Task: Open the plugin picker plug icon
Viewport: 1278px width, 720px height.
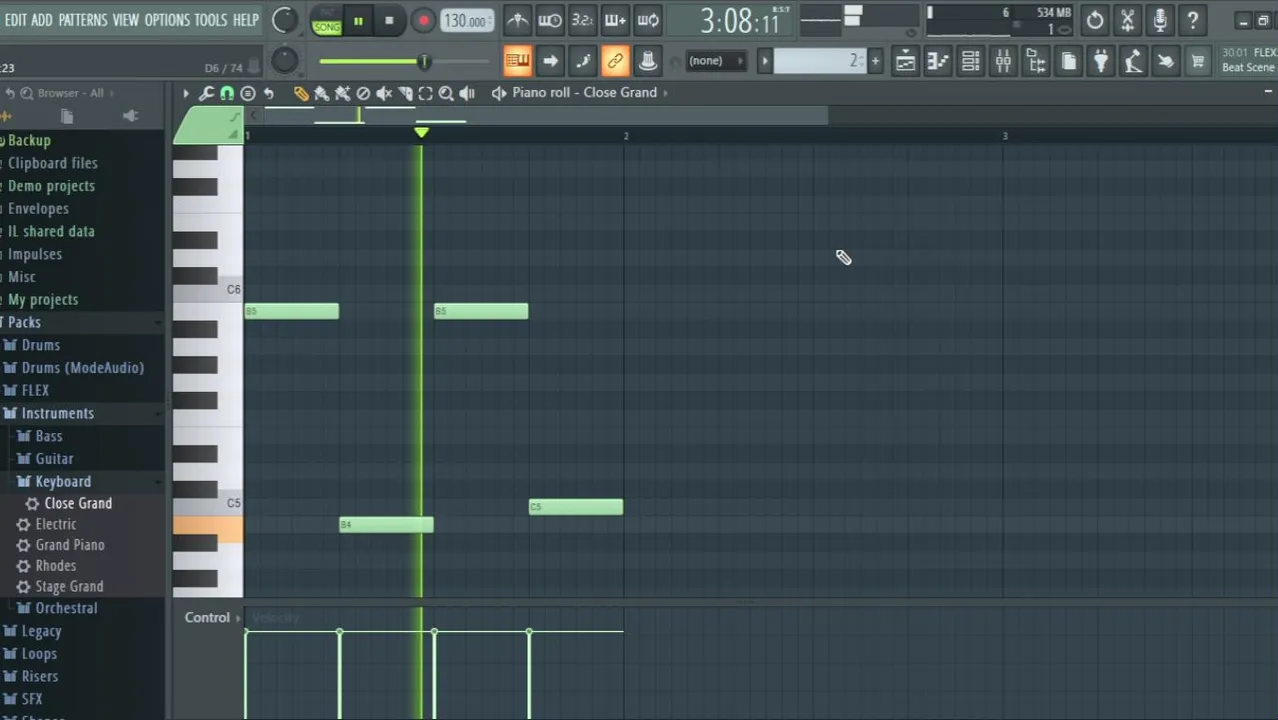Action: pyautogui.click(x=1100, y=62)
